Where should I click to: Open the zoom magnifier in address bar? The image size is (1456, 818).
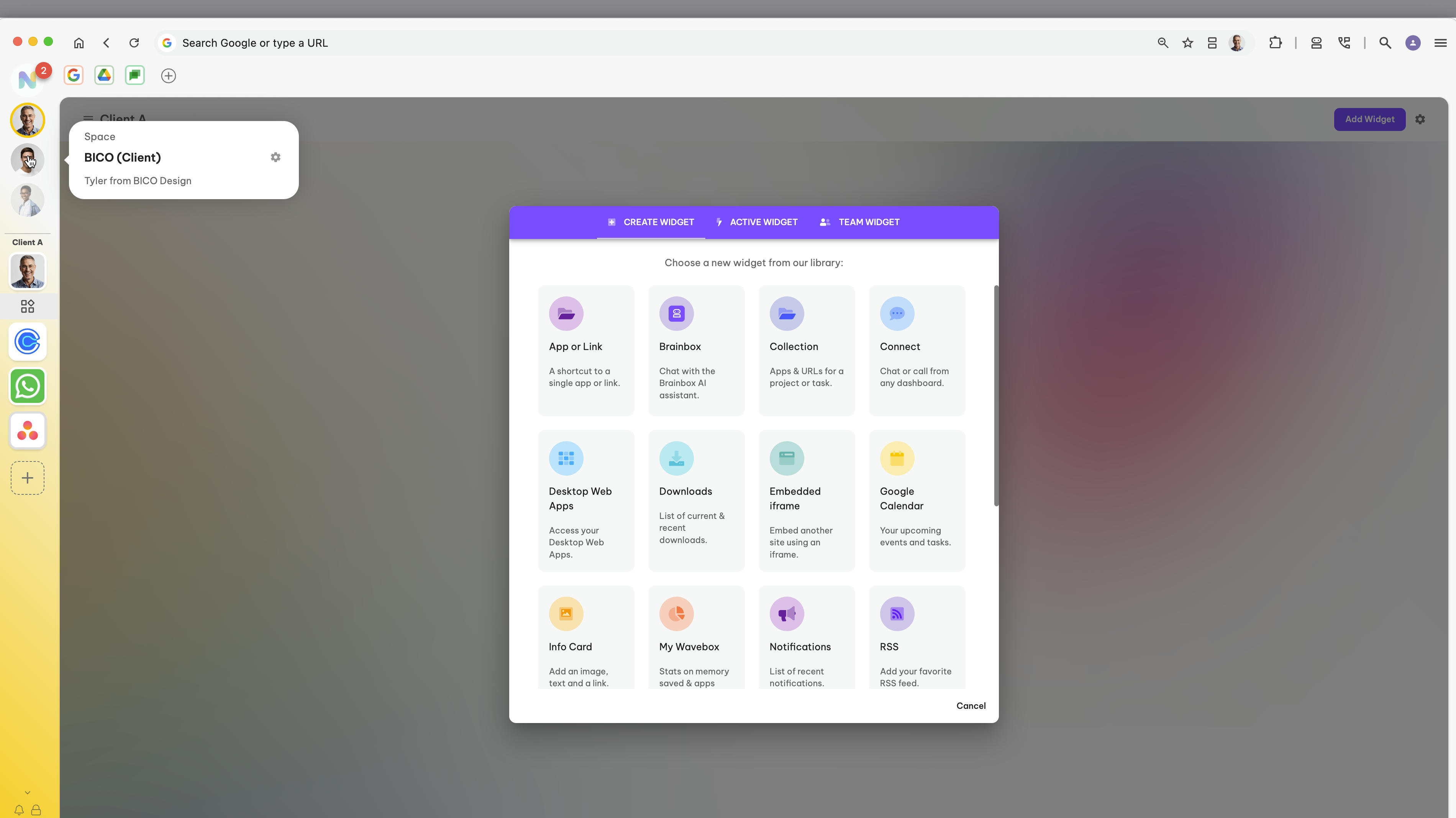pyautogui.click(x=1163, y=43)
